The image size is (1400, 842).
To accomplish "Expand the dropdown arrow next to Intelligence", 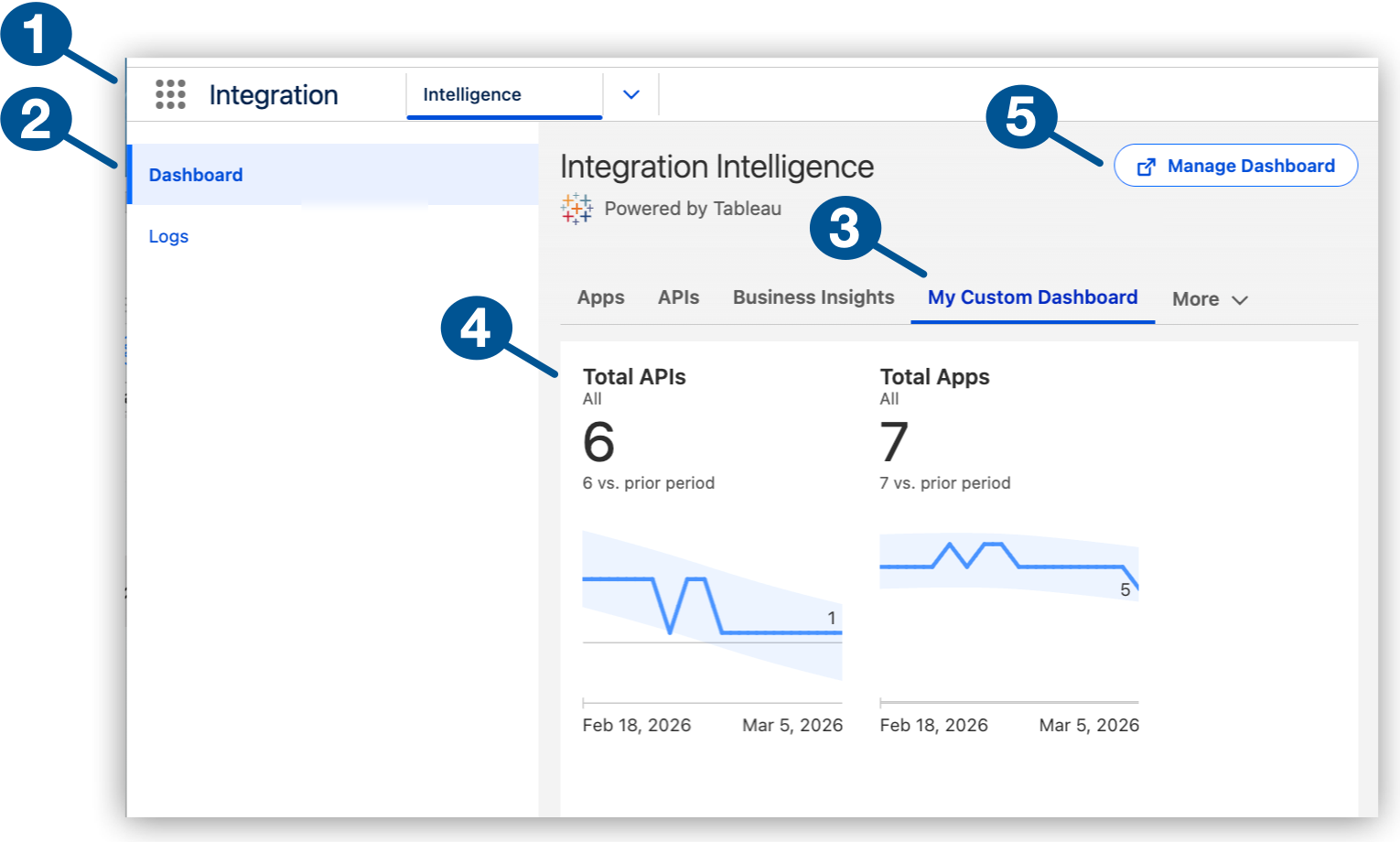I will [x=630, y=93].
